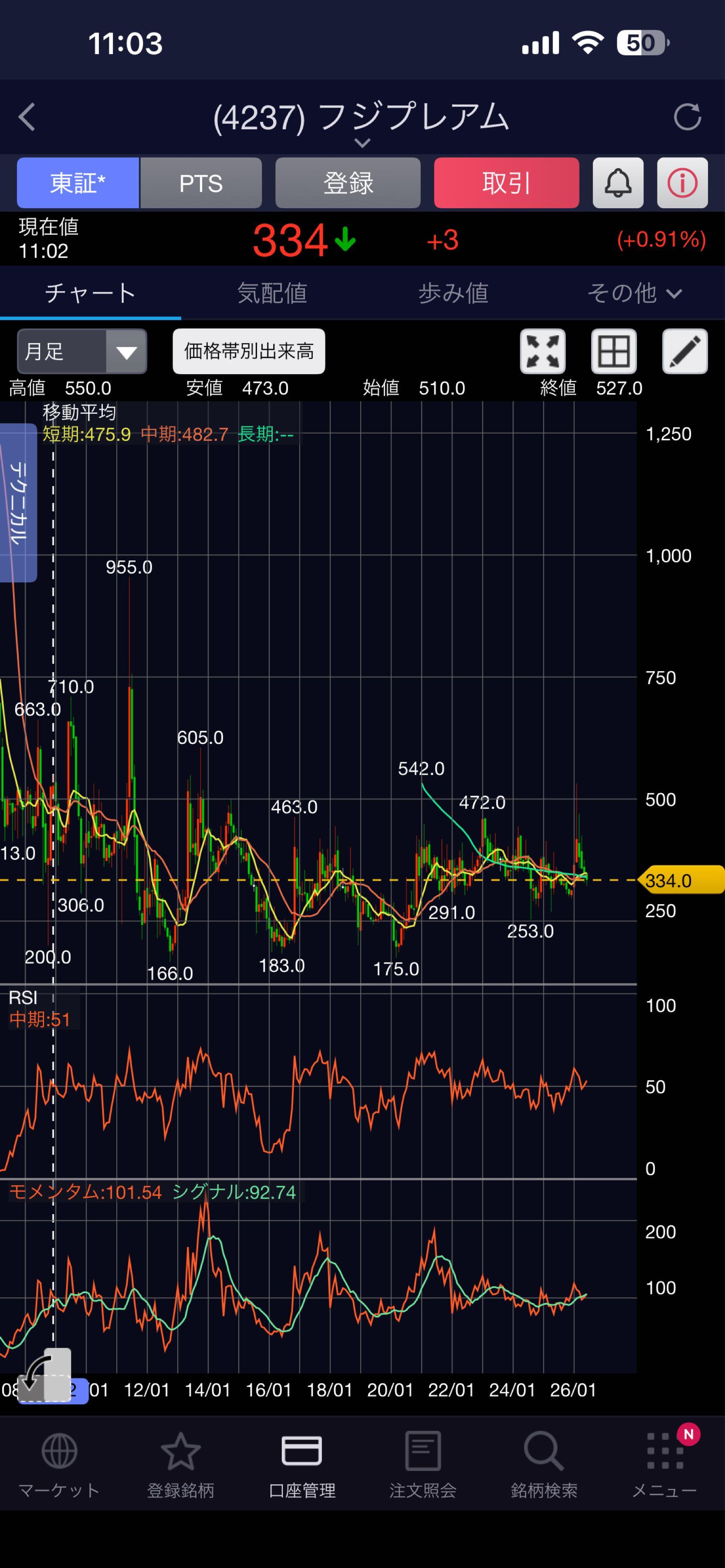This screenshot has width=725, height=1568.
Task: Expand the stock name chevron
Action: point(362,144)
